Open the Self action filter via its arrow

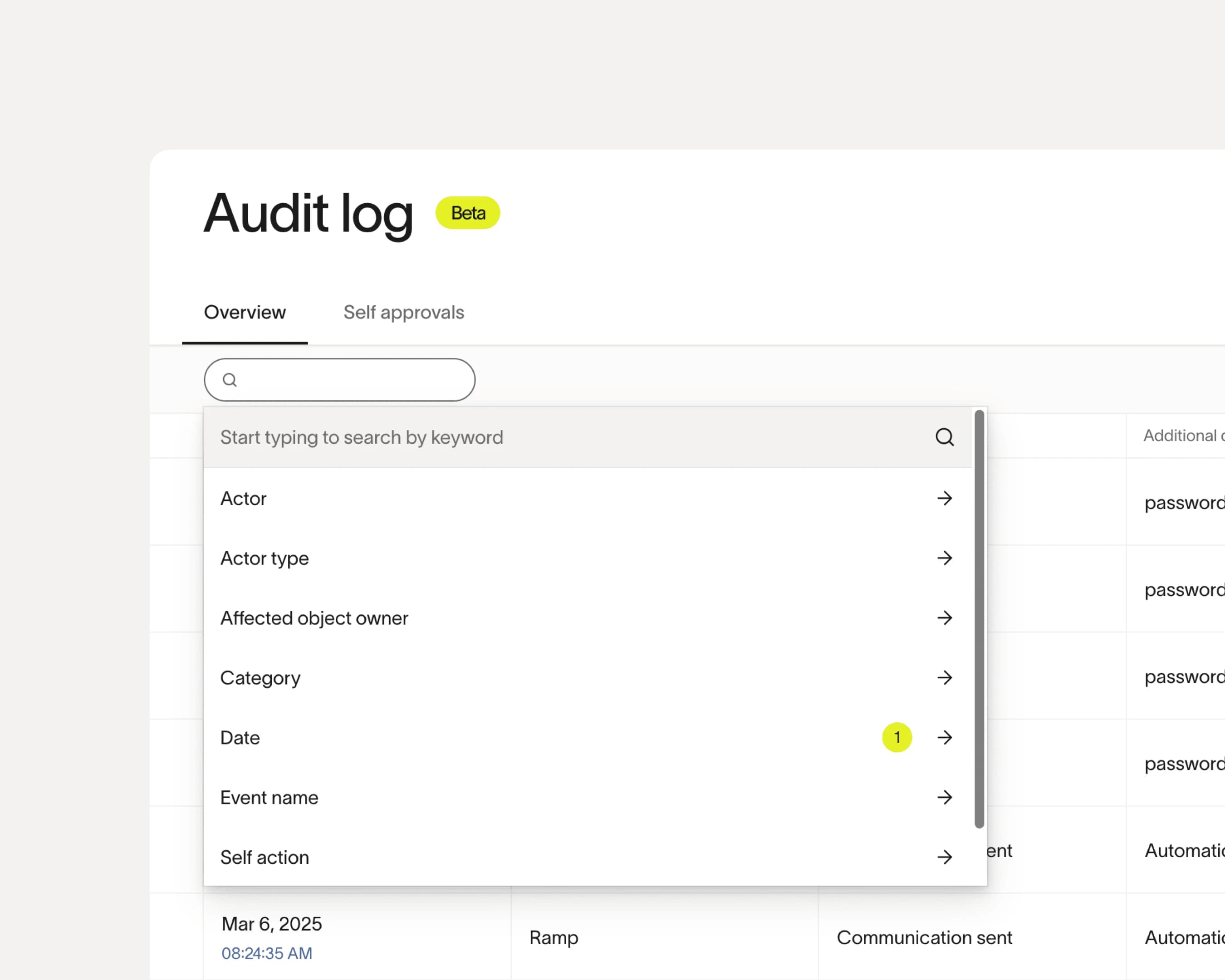945,857
